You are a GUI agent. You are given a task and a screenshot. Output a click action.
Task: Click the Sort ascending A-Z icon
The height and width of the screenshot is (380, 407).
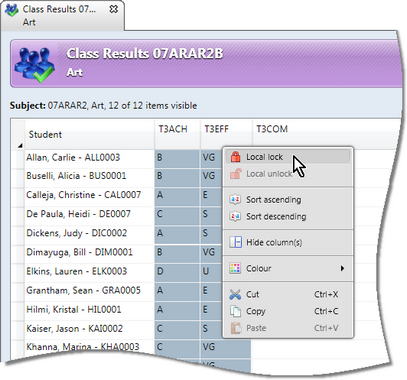click(235, 199)
